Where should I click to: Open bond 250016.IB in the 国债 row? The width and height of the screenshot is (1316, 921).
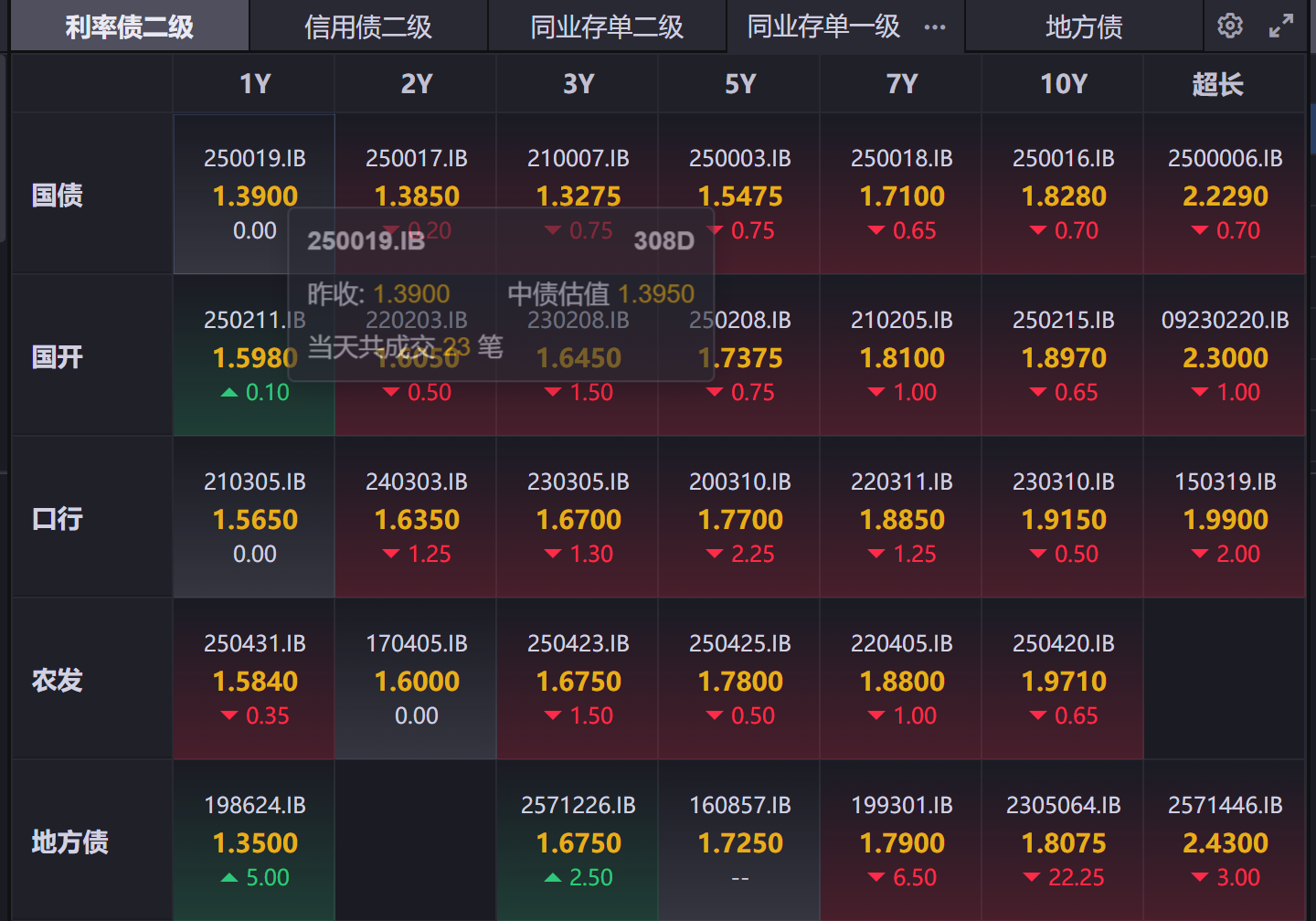(1063, 194)
